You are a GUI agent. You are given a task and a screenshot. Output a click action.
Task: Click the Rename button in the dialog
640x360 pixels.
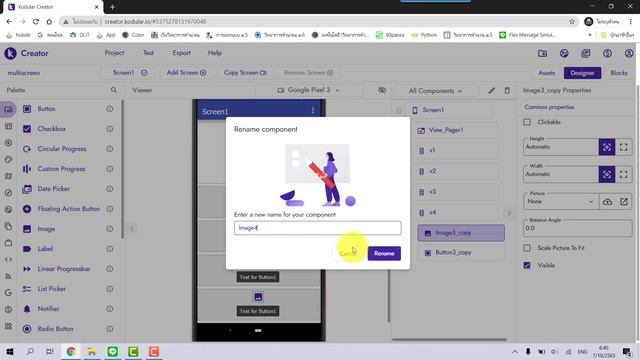[384, 253]
